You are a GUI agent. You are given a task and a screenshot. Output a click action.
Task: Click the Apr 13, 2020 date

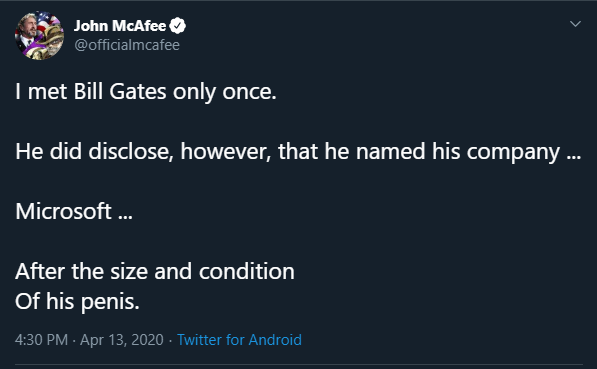pos(122,340)
